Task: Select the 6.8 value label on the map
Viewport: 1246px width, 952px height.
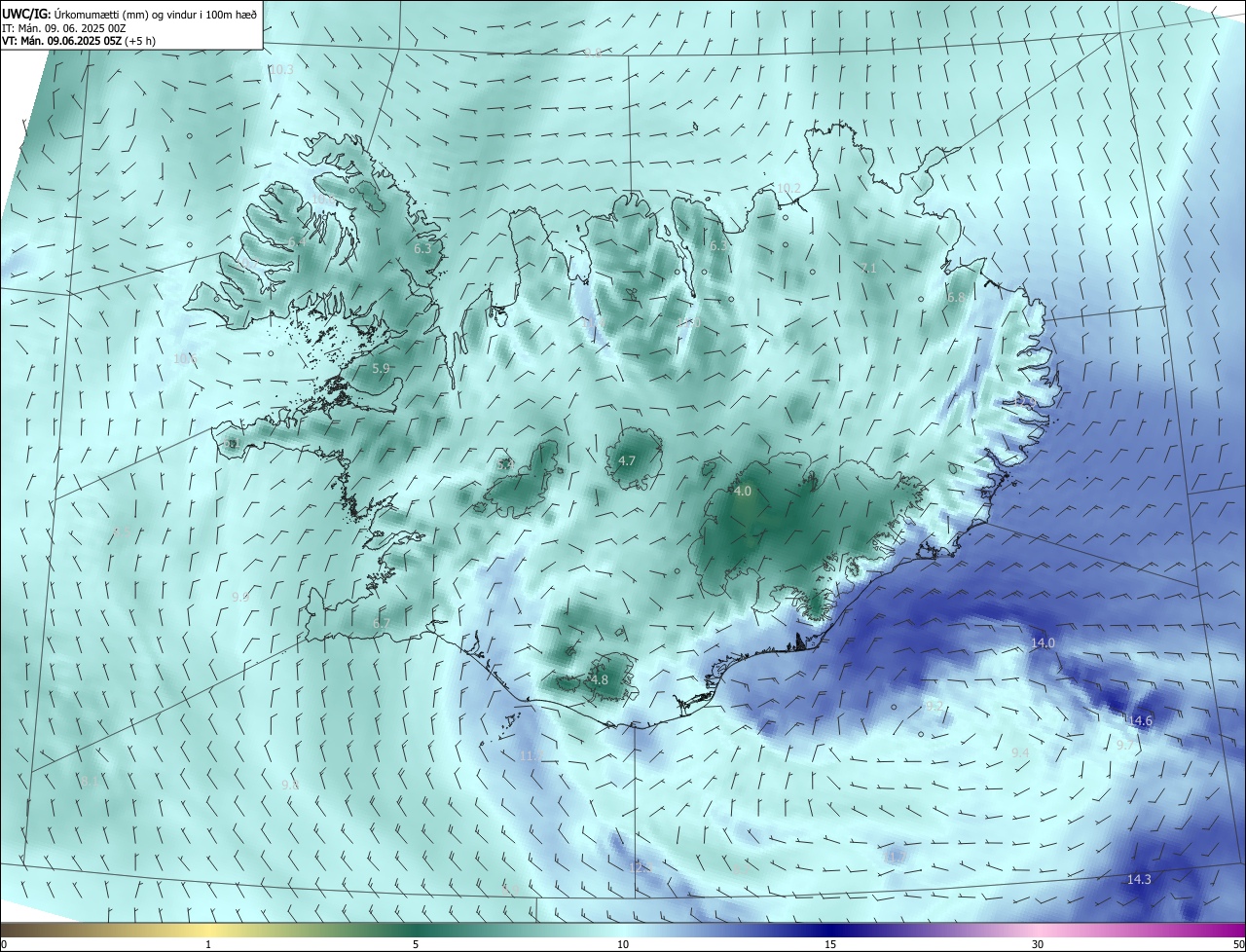Action: coord(956,298)
